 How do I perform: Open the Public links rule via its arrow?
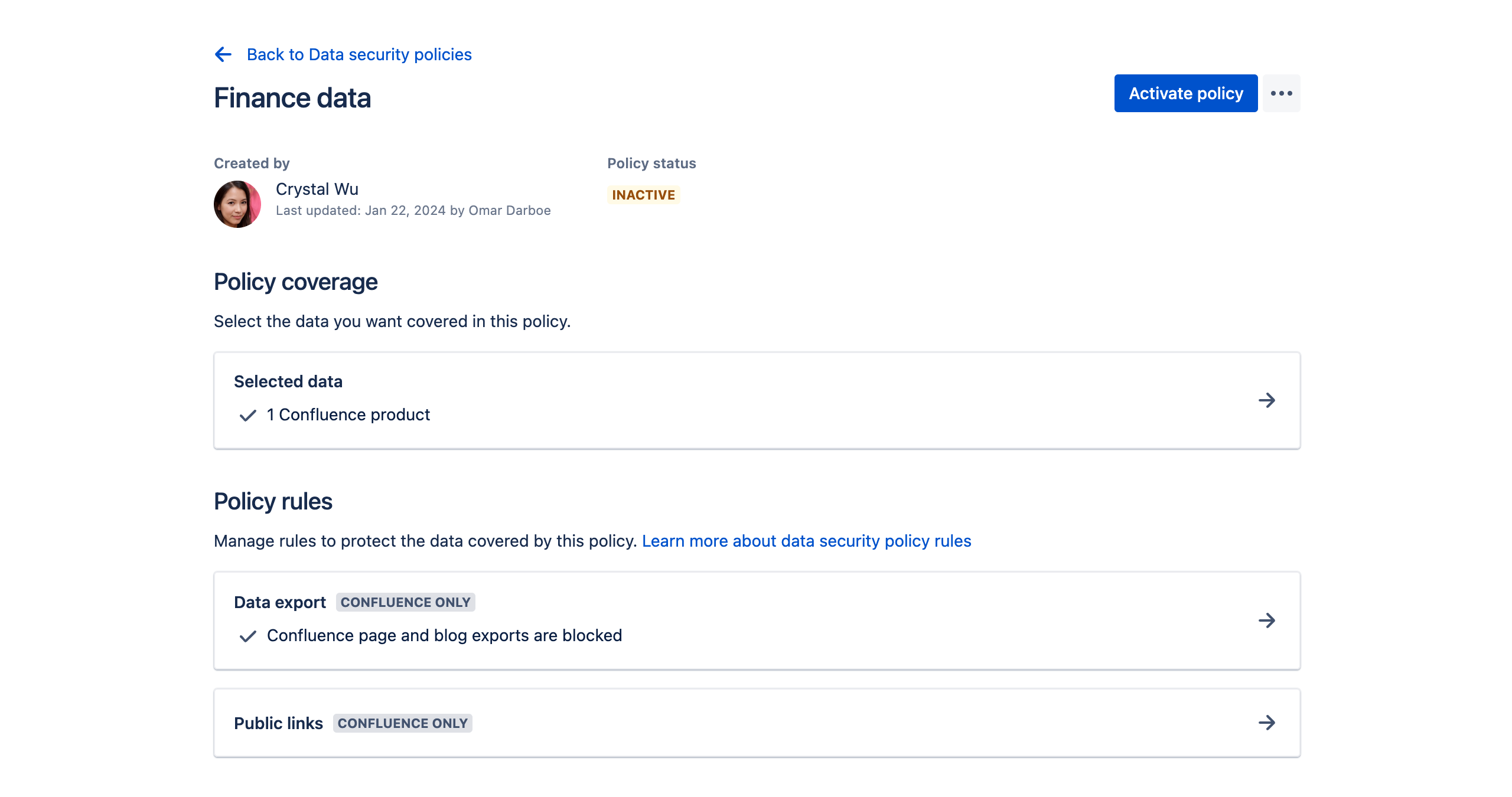tap(1267, 723)
